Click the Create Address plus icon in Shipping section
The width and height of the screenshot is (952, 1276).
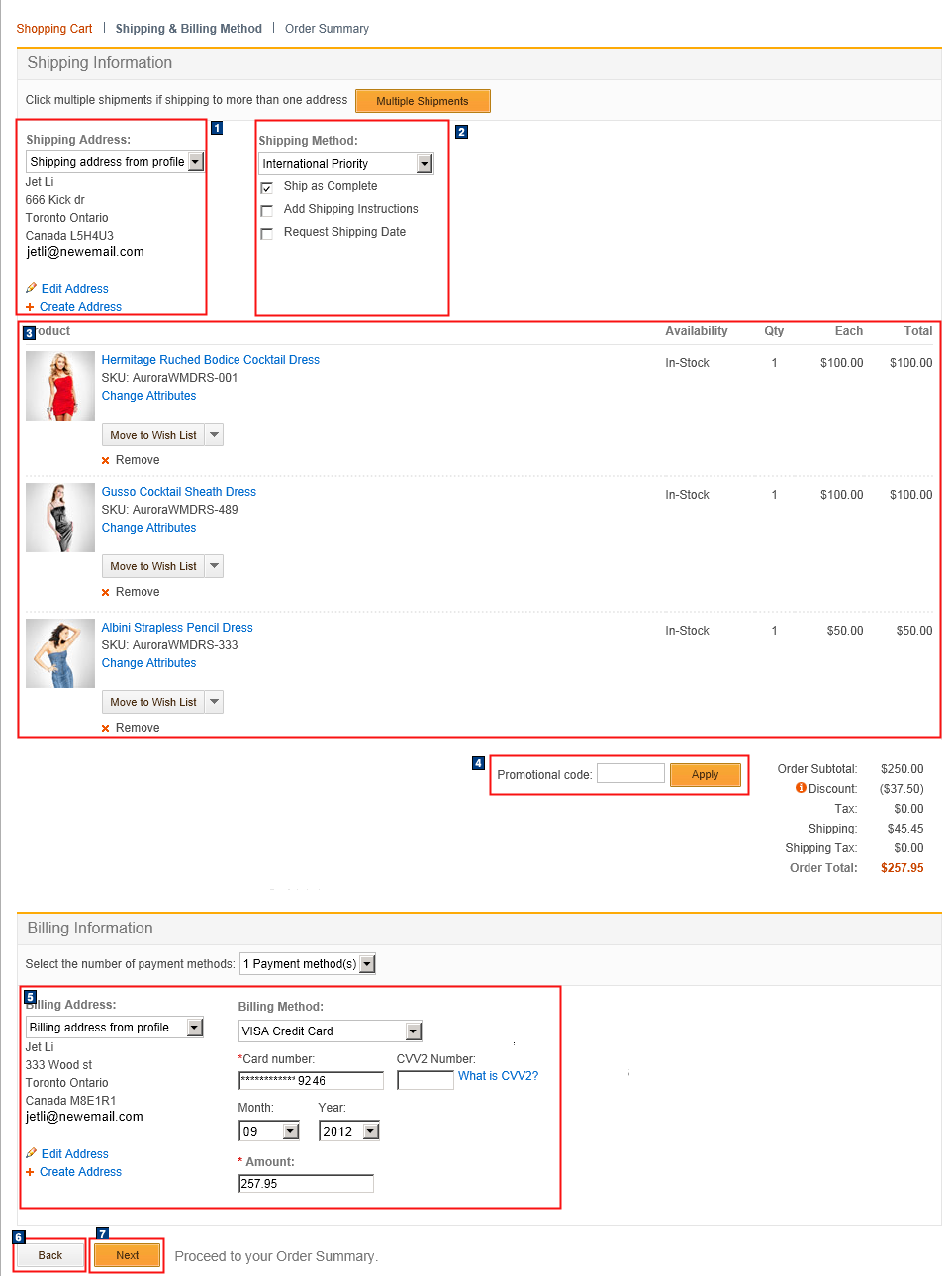coord(31,306)
